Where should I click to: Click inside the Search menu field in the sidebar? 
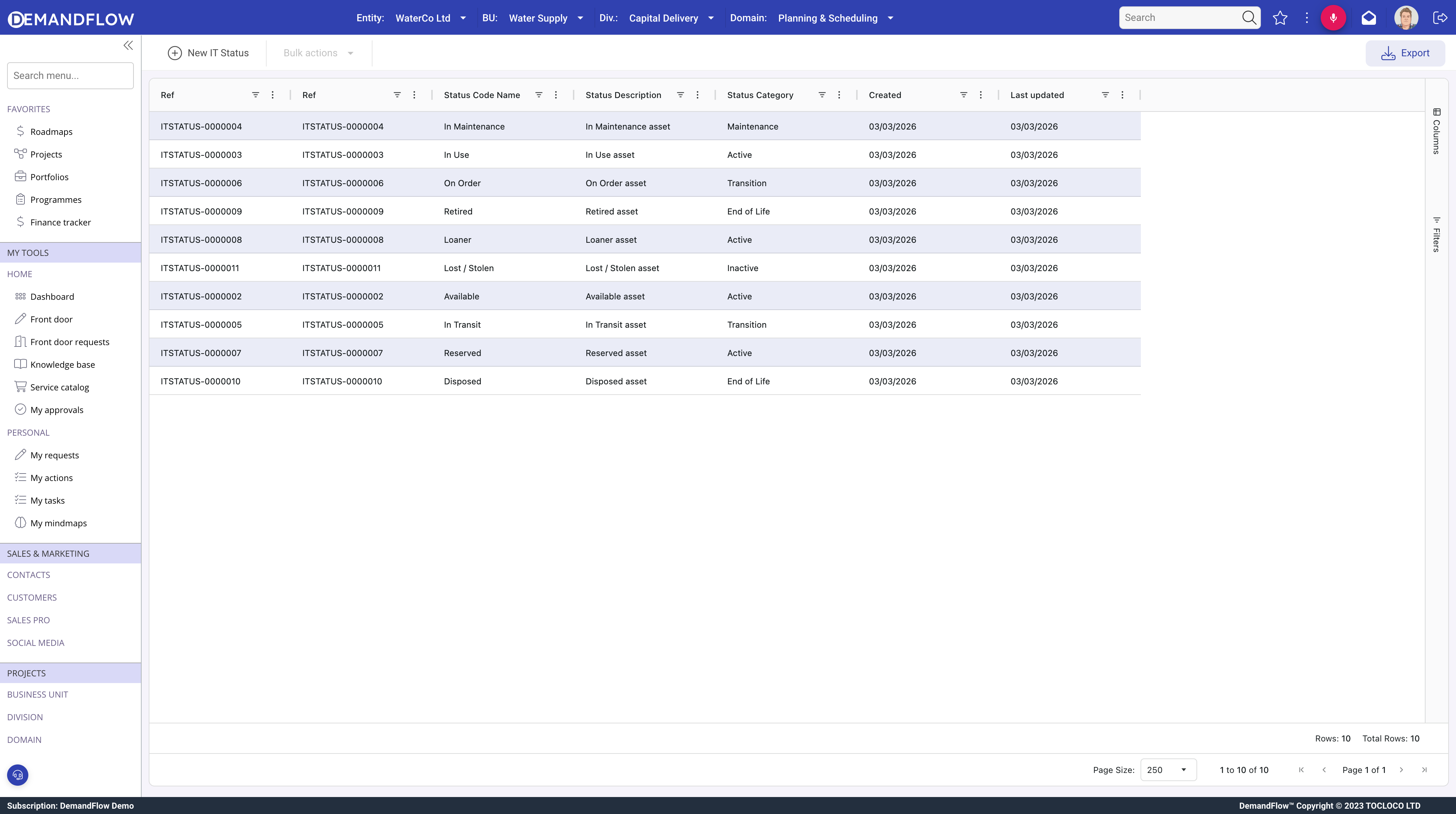70,75
